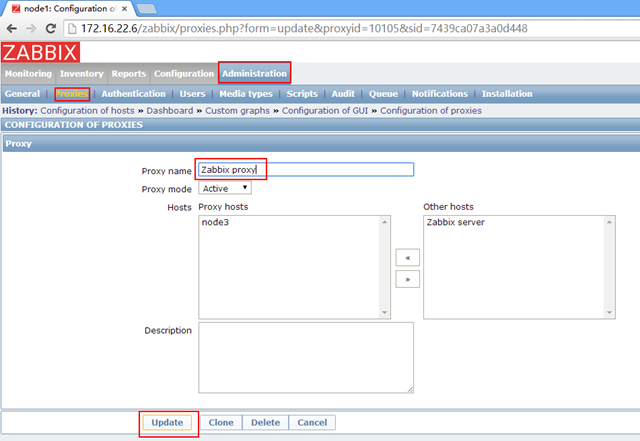
Task: Follow history link Configuration of GUI
Action: (x=325, y=111)
